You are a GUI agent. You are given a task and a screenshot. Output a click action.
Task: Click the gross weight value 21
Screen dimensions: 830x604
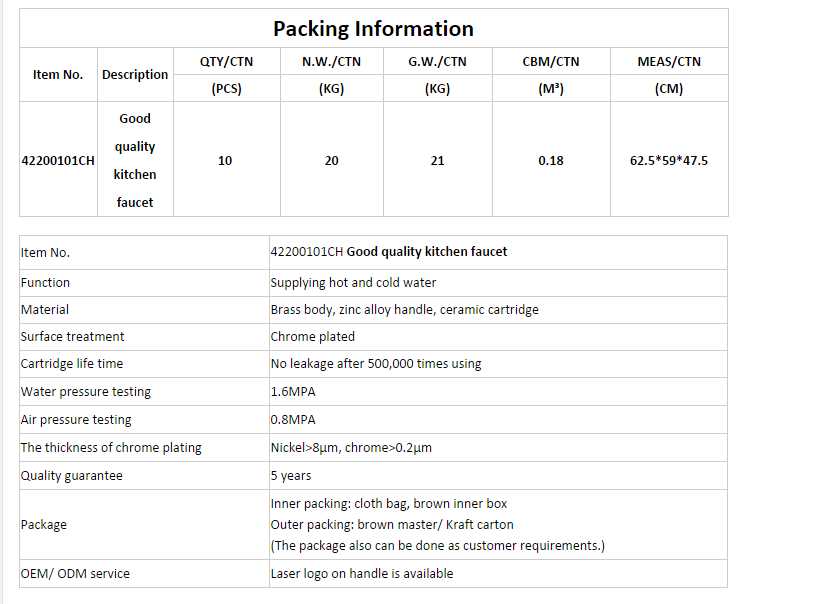click(437, 160)
